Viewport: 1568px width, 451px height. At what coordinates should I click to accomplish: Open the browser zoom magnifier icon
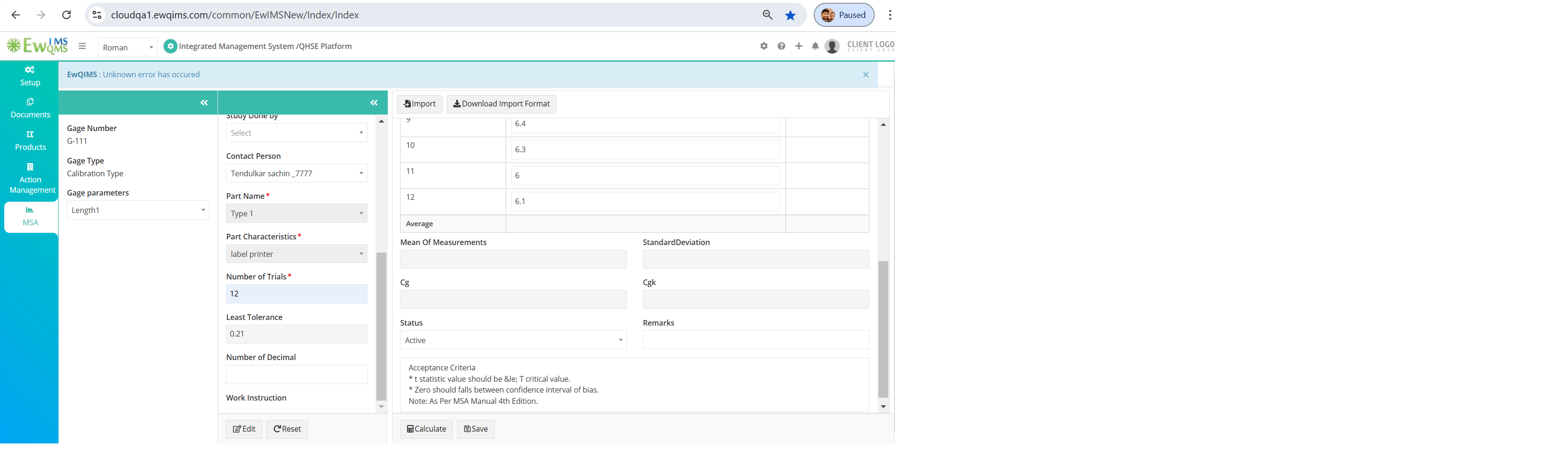coord(767,15)
